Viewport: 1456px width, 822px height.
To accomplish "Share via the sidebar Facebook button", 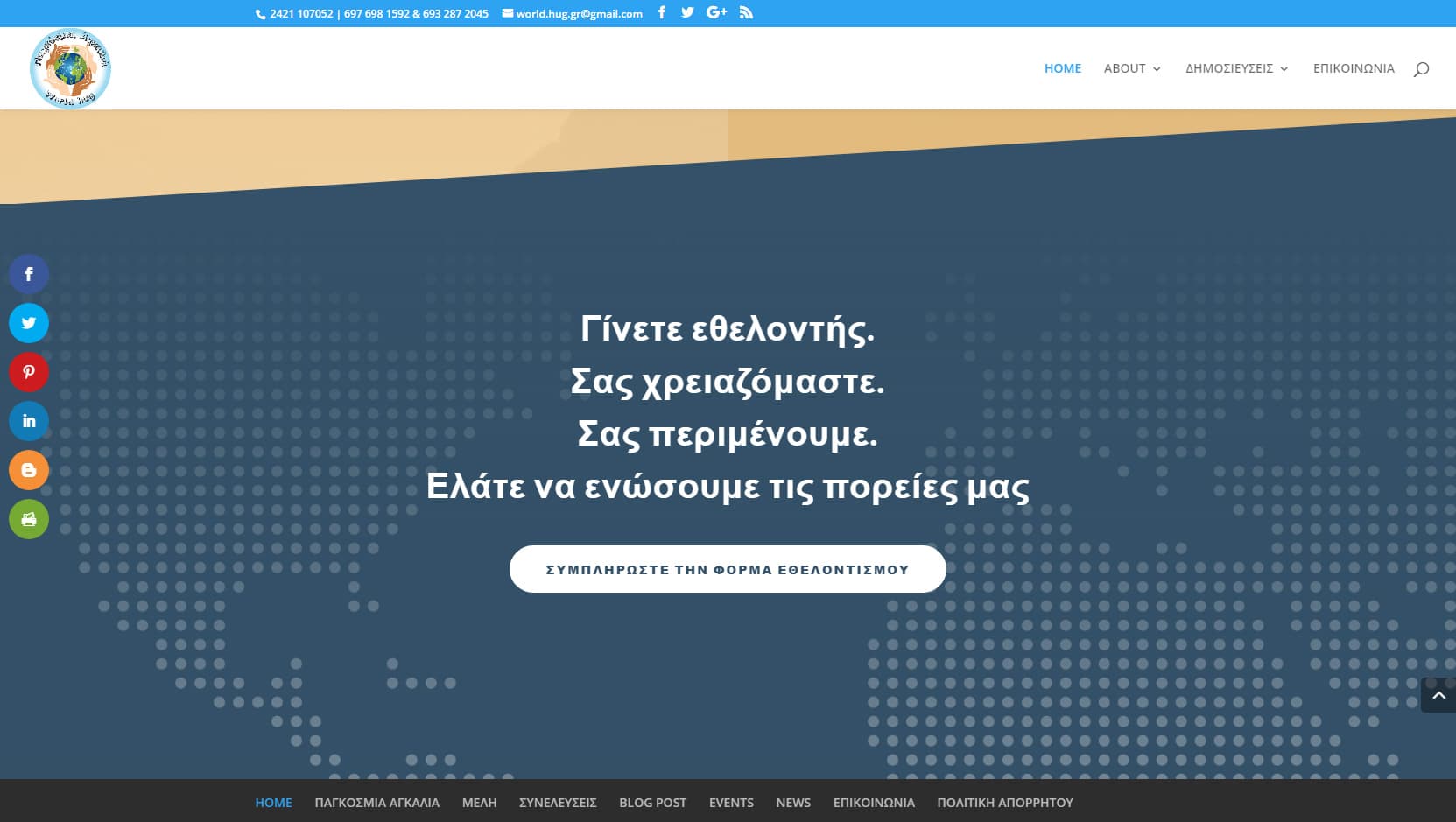I will [x=29, y=274].
